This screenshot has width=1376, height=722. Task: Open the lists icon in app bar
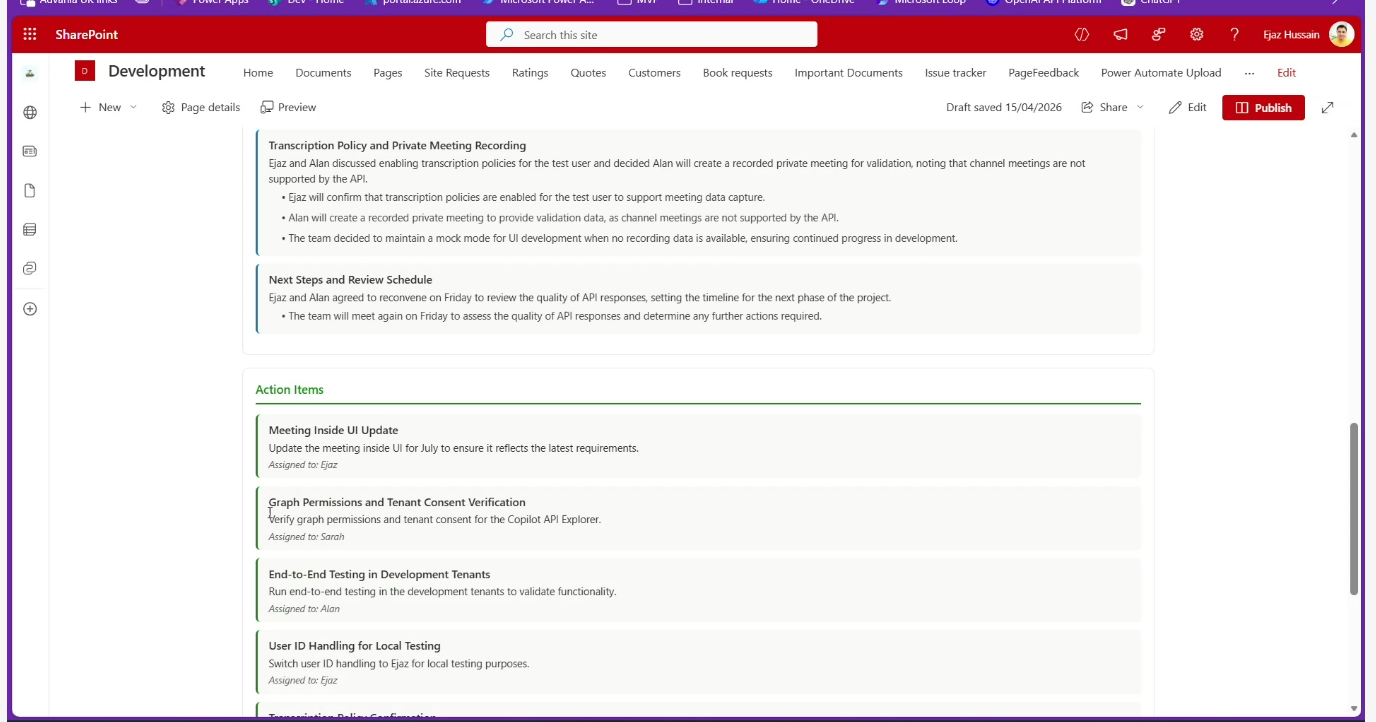pos(30,230)
